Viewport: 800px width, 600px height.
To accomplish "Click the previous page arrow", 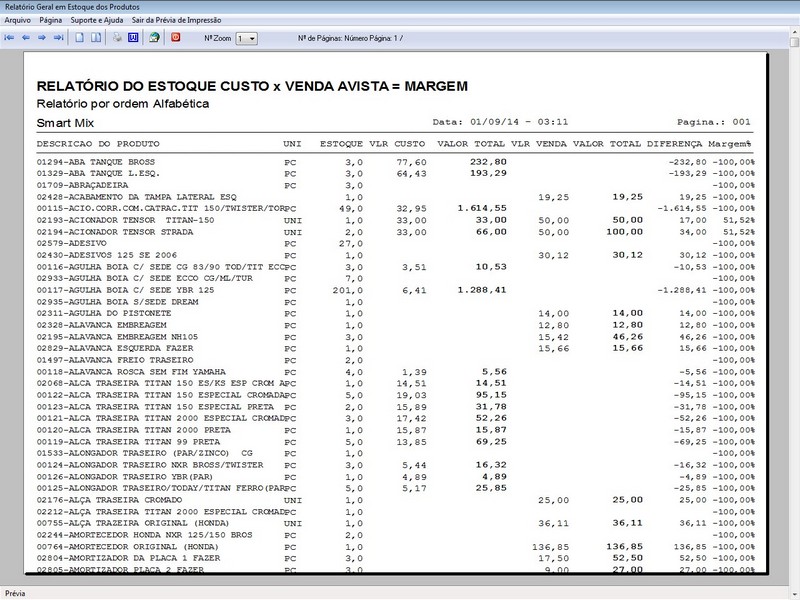I will click(26, 37).
